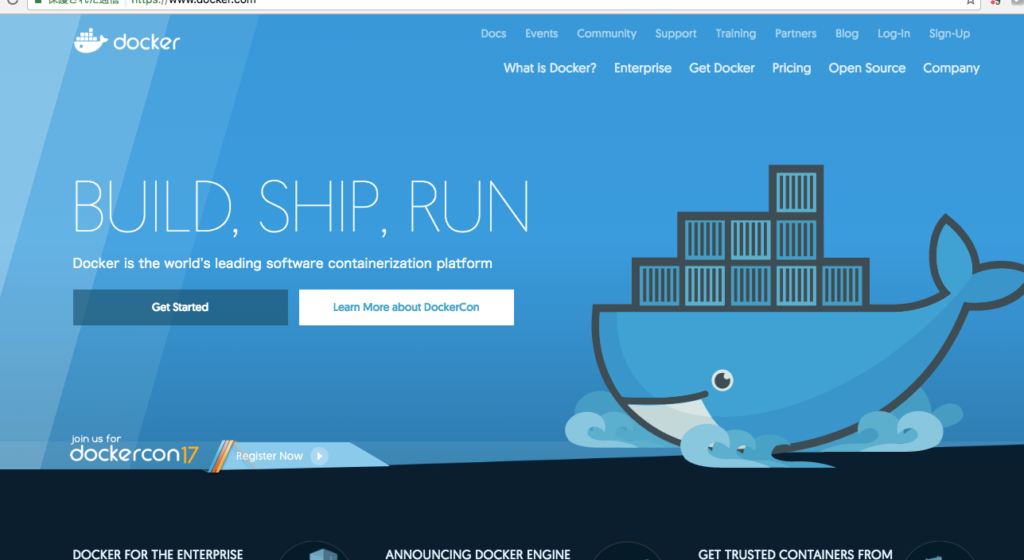Click the Docker For The Enterprise heading
1024x560 pixels.
pyautogui.click(x=157, y=553)
